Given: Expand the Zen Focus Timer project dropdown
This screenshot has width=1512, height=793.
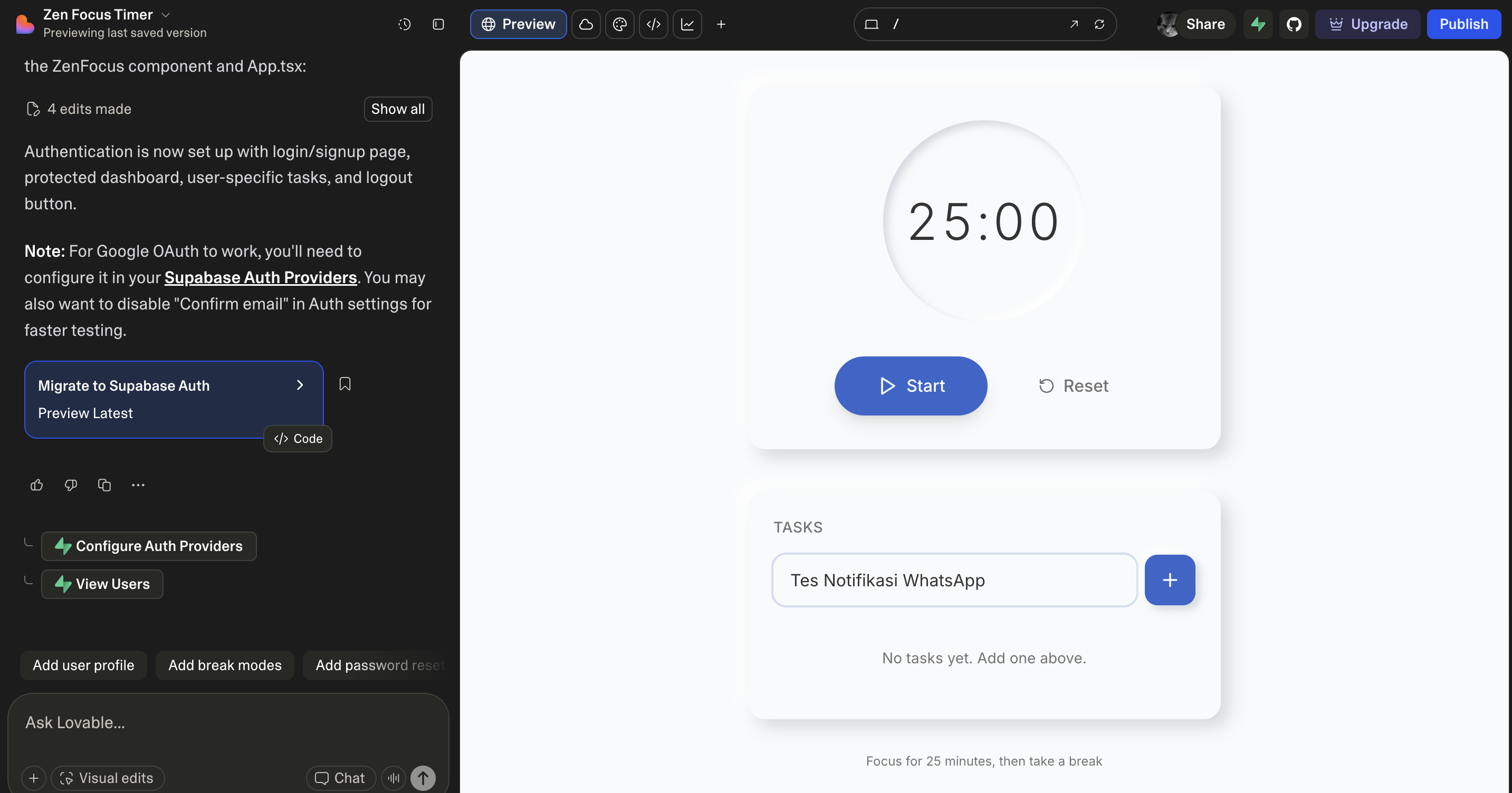Looking at the screenshot, I should (166, 15).
